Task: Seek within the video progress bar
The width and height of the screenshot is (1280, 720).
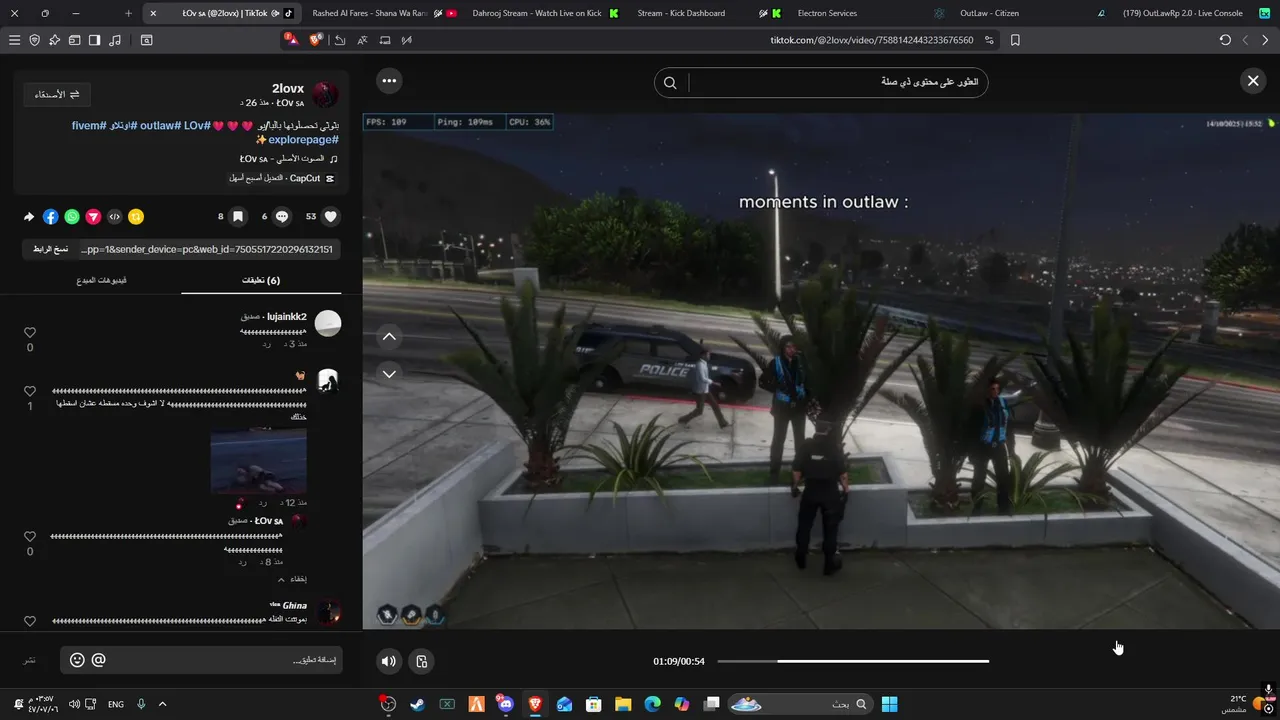Action: (x=853, y=661)
